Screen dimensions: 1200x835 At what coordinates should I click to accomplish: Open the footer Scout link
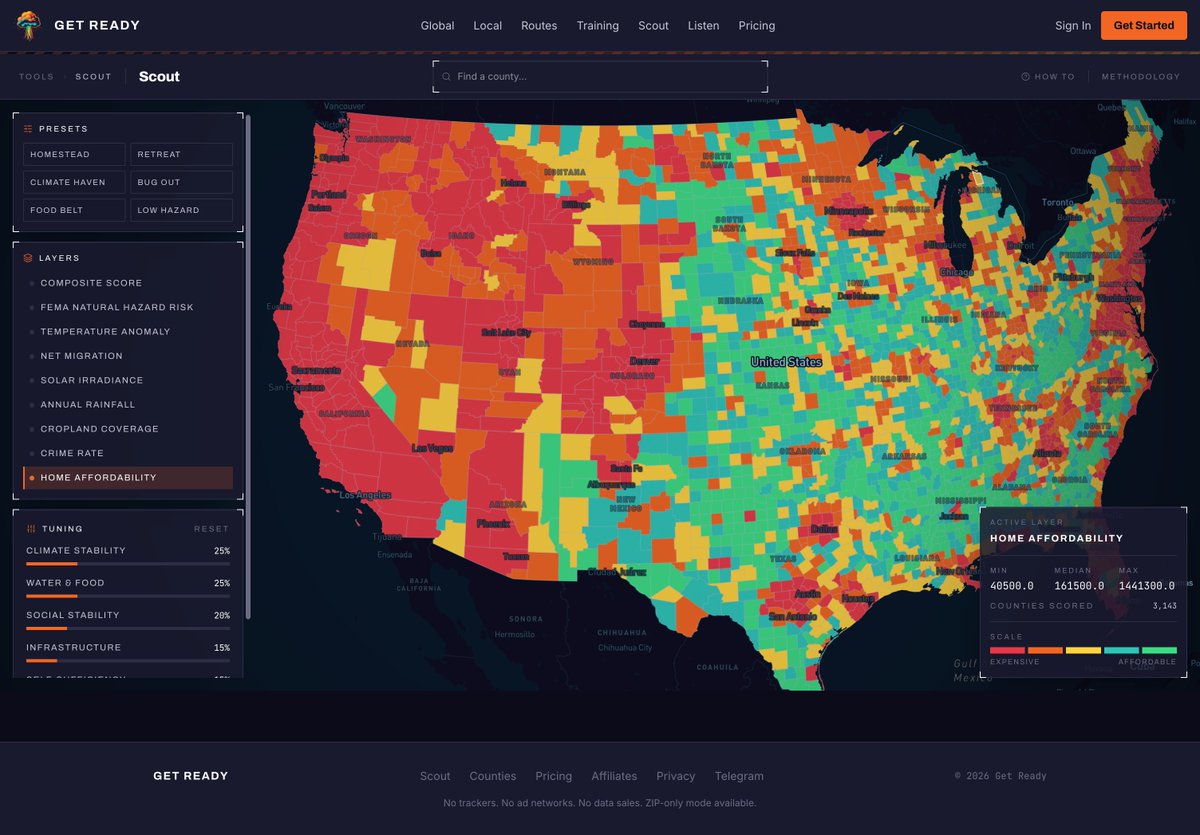coord(435,776)
